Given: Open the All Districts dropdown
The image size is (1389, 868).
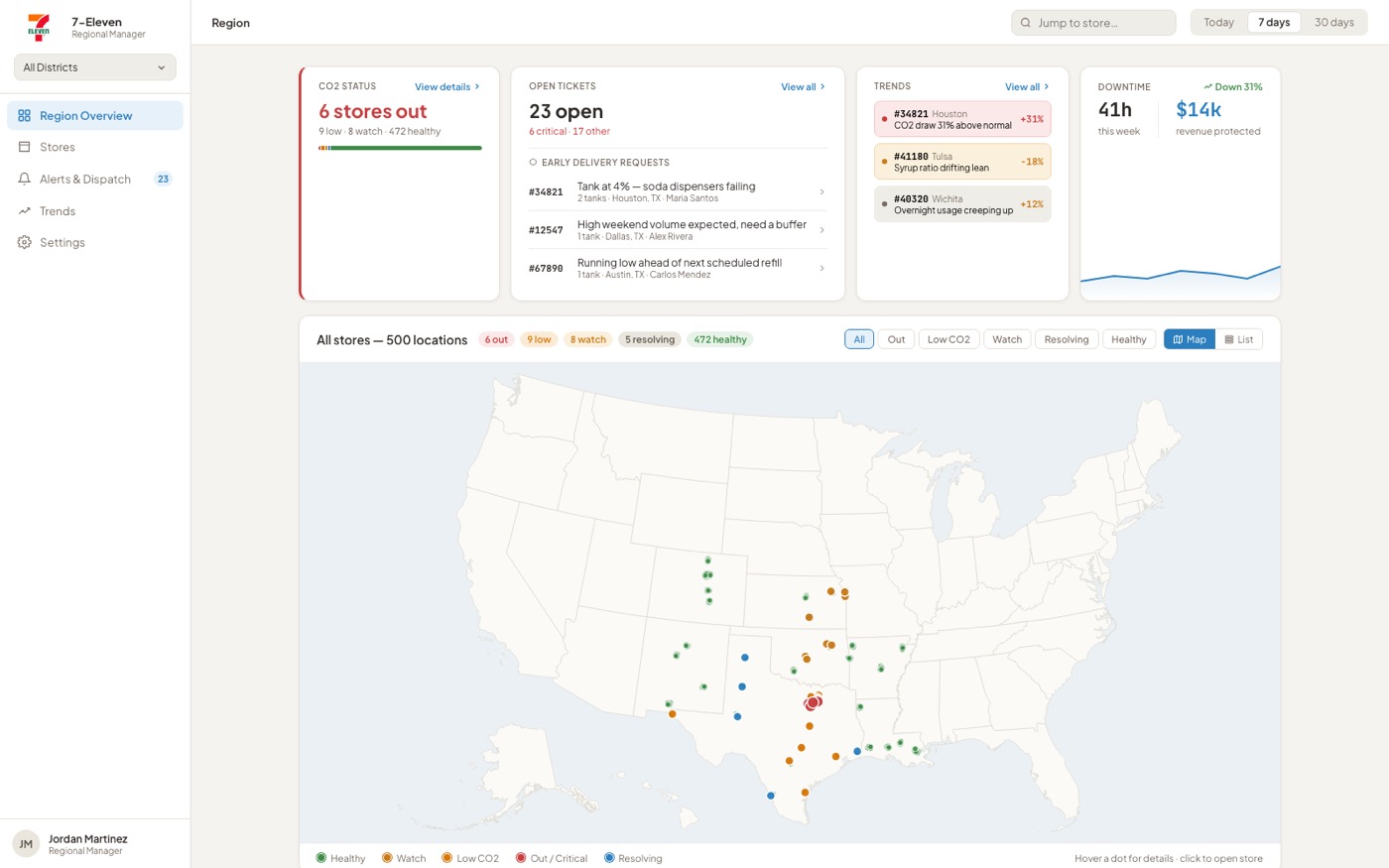Looking at the screenshot, I should point(95,67).
